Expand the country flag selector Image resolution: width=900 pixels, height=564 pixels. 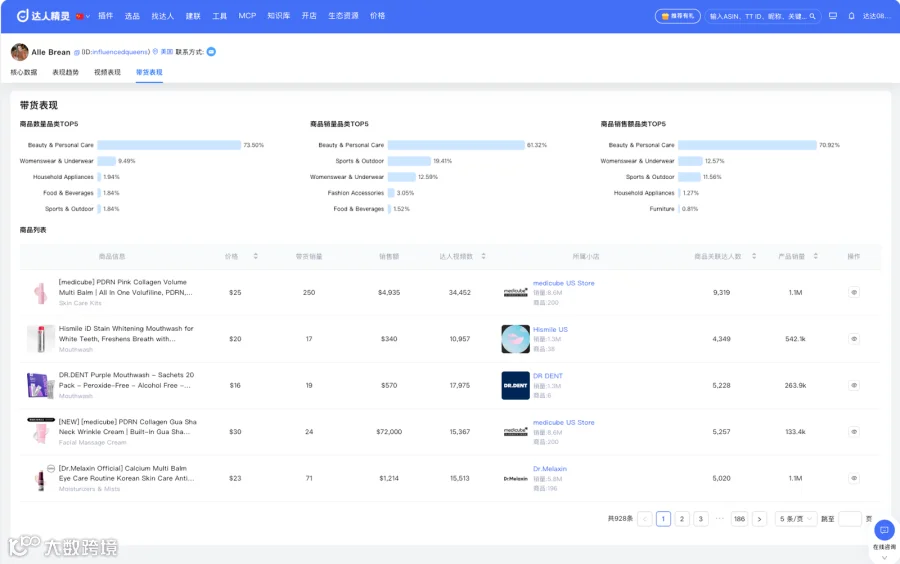point(83,16)
